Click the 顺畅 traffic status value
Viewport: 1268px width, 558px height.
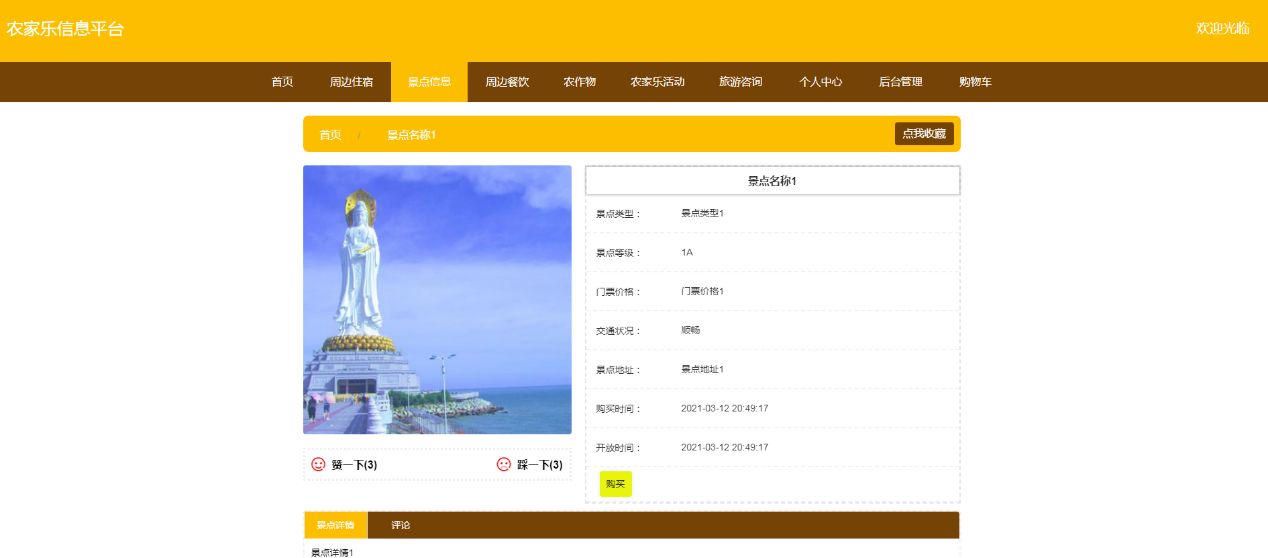(691, 330)
